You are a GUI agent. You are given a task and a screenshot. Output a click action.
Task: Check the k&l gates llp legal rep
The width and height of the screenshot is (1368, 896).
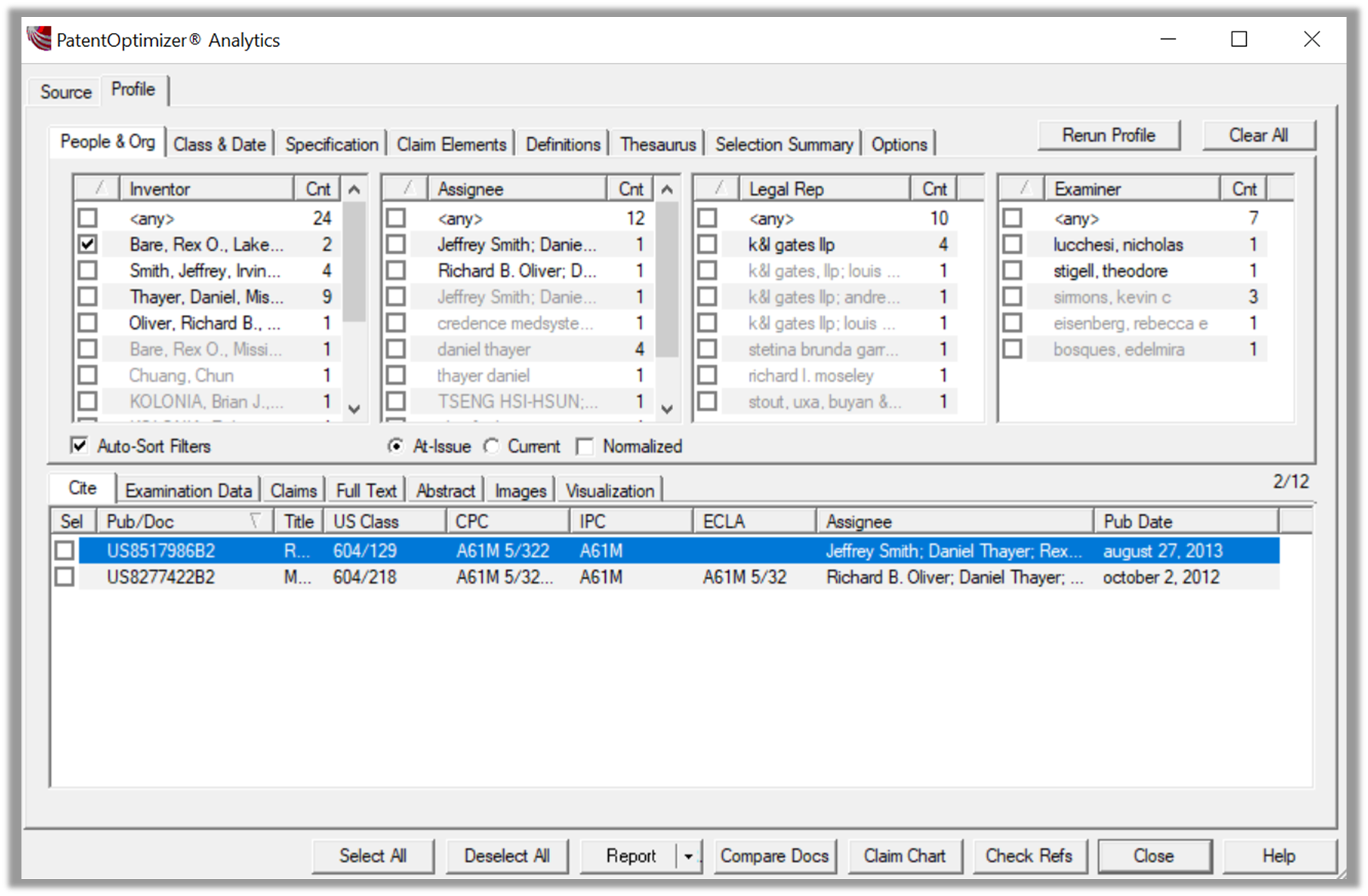pyautogui.click(x=708, y=245)
